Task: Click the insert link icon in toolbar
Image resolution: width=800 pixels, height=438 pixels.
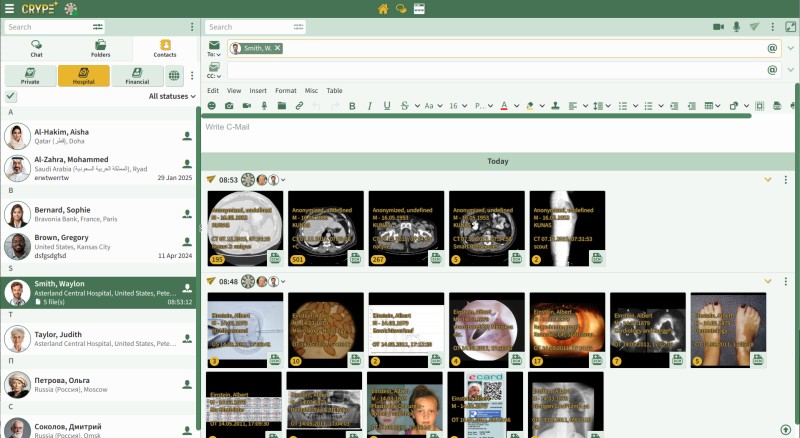Action: click(x=299, y=106)
